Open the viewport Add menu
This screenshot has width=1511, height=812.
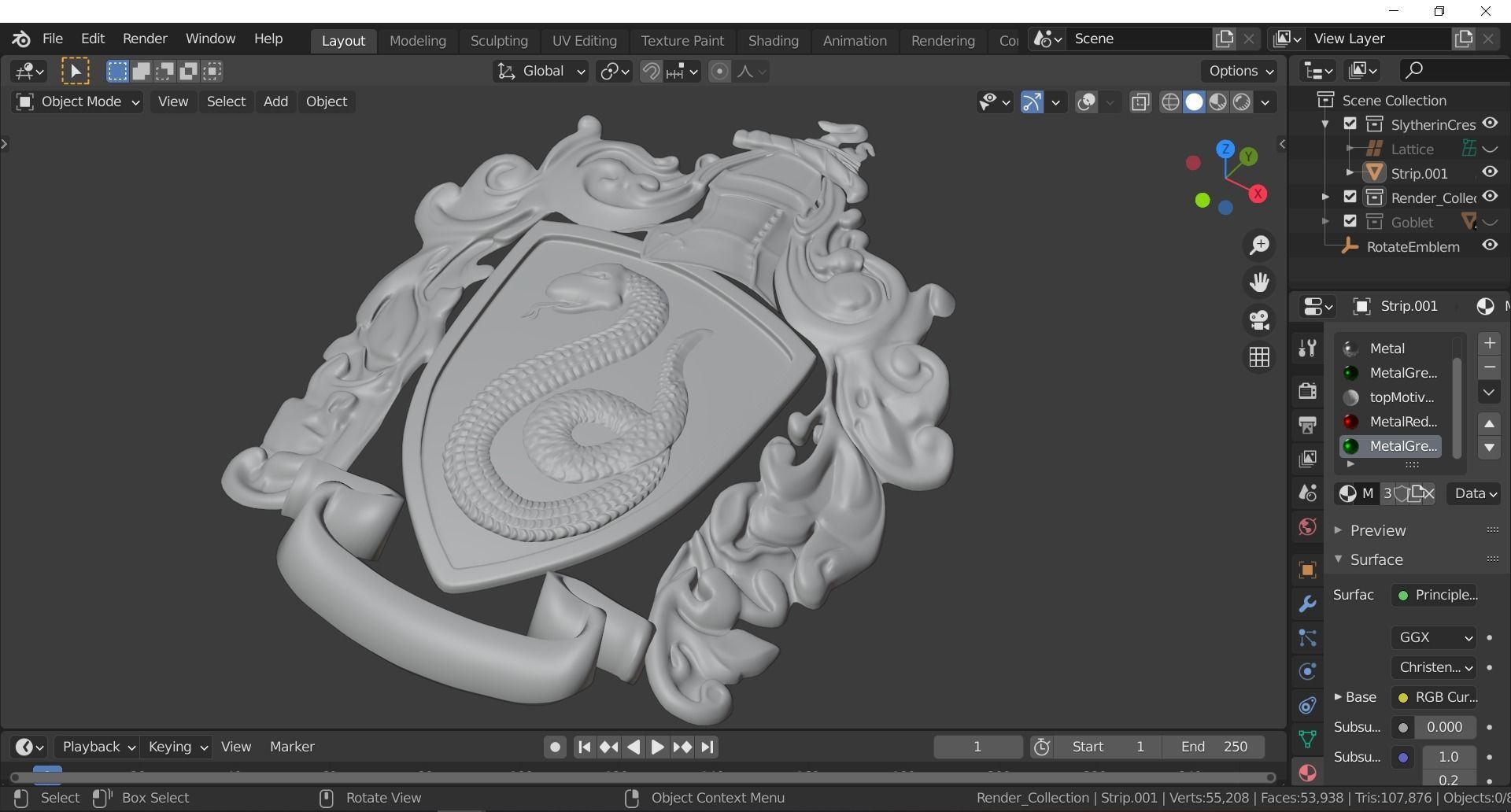(275, 101)
